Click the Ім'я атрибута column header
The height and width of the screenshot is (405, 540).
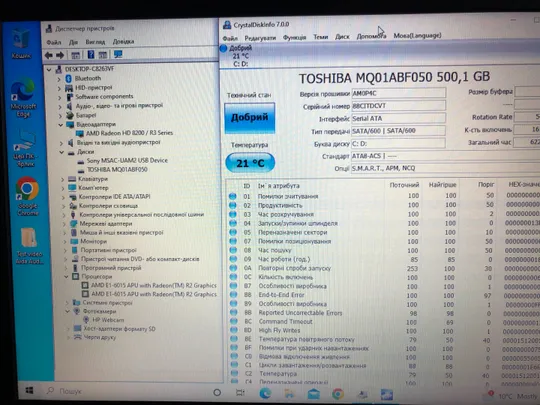(279, 186)
